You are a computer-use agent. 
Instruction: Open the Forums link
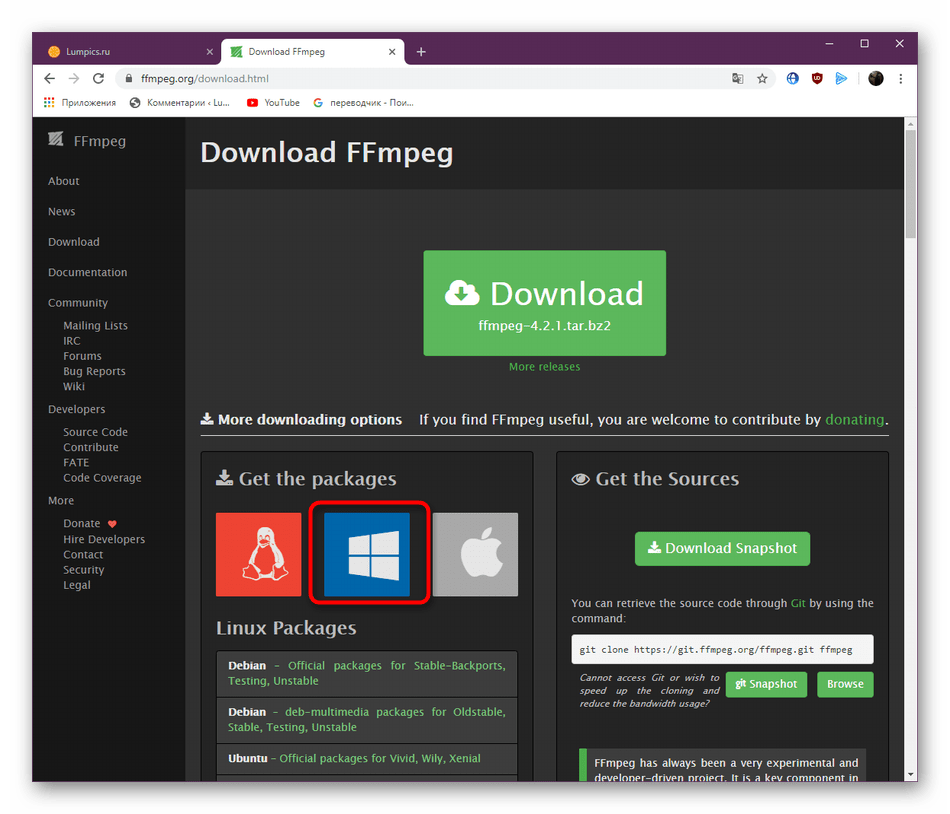[x=82, y=356]
